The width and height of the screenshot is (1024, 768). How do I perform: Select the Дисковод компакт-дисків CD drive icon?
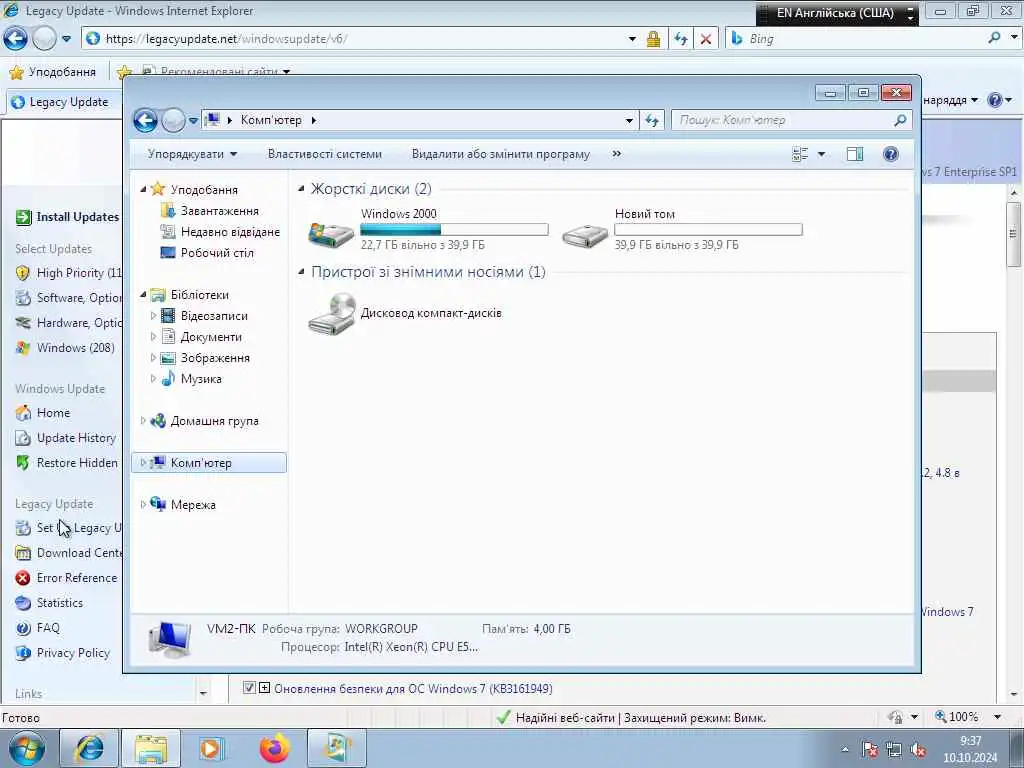332,314
